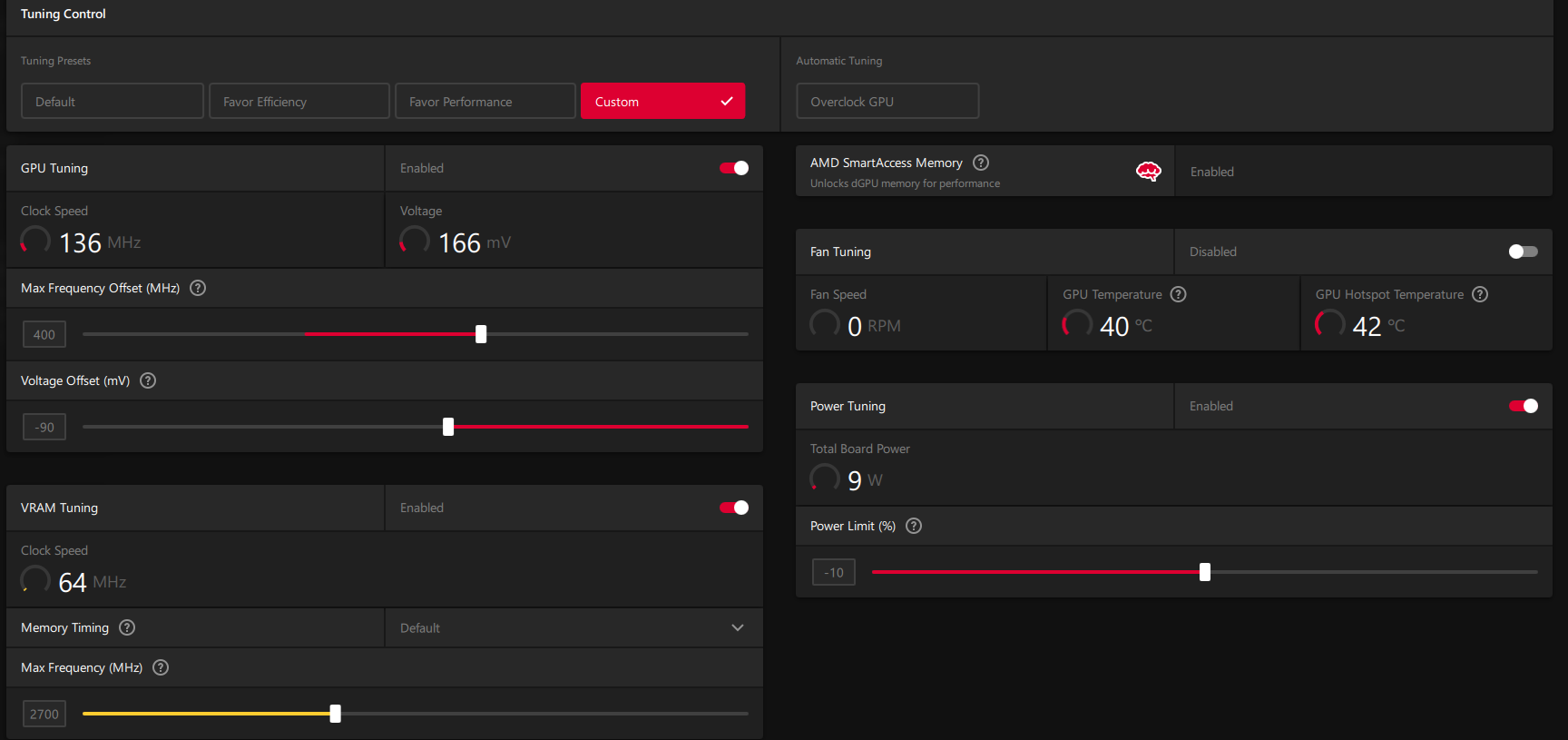This screenshot has height=740, width=1568.
Task: Click the Tuning Control heading
Action: tap(64, 14)
